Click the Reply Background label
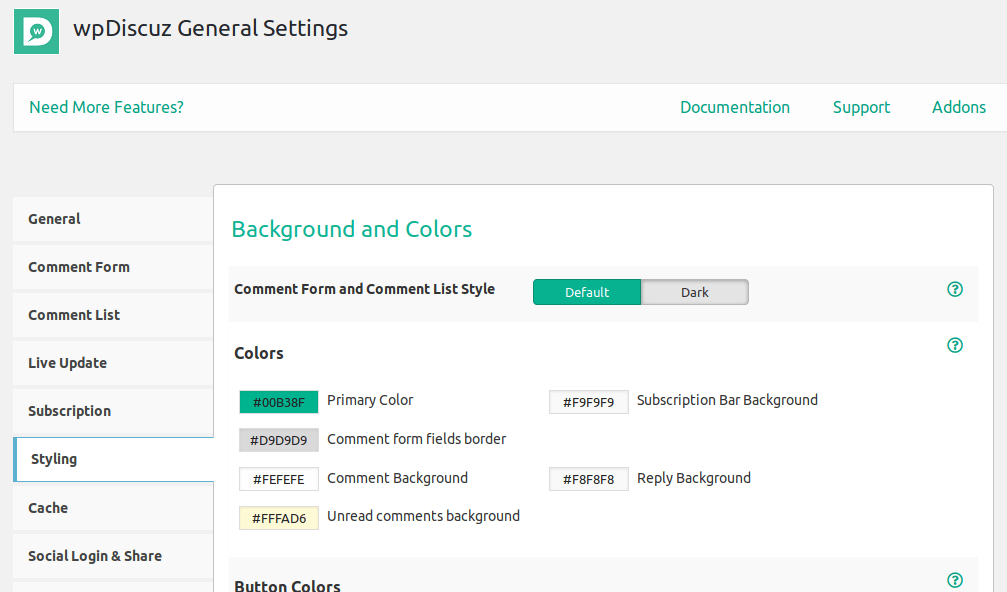Screen dimensions: 1007x592 [694, 478]
